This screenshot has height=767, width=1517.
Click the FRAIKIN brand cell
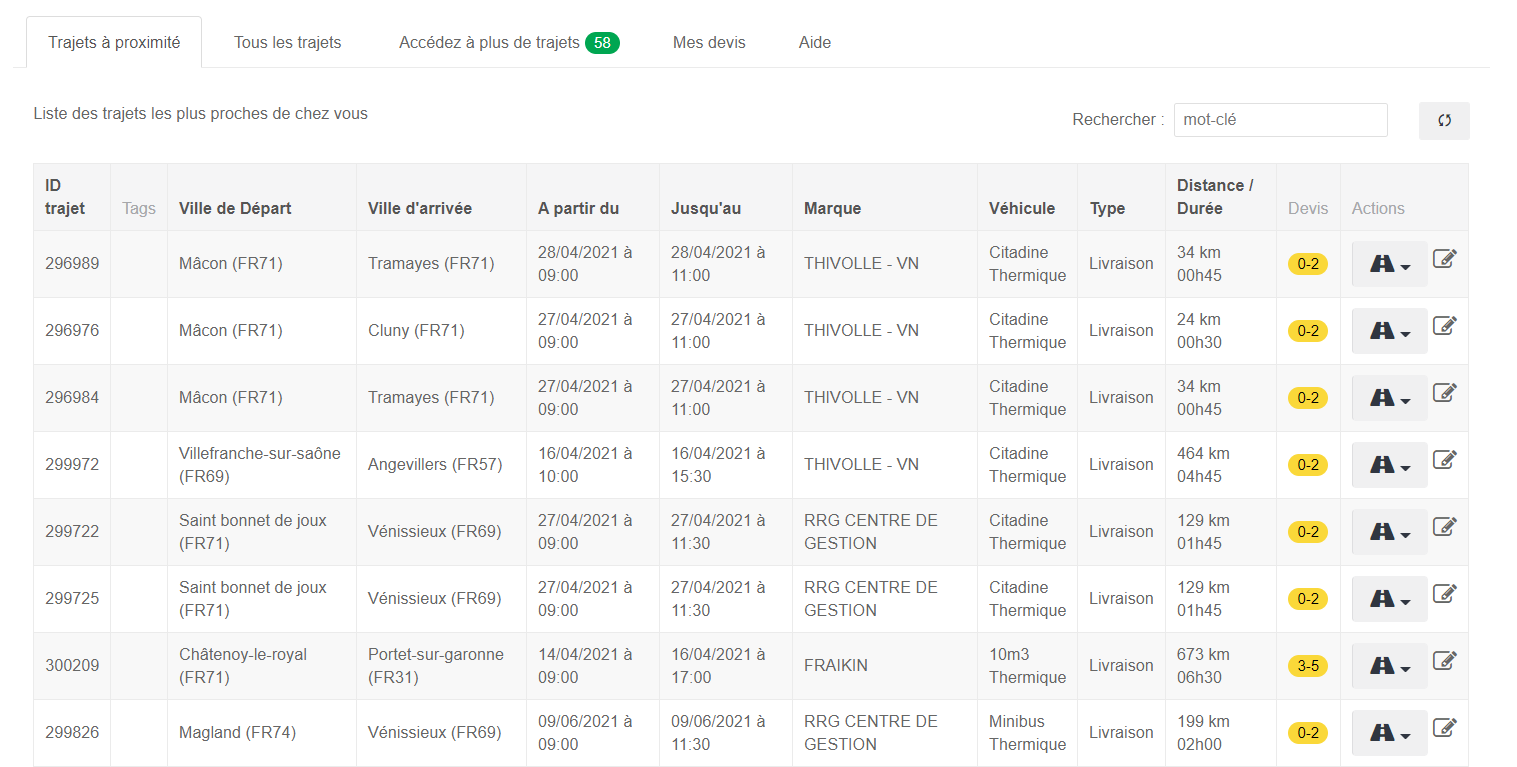[x=885, y=666]
